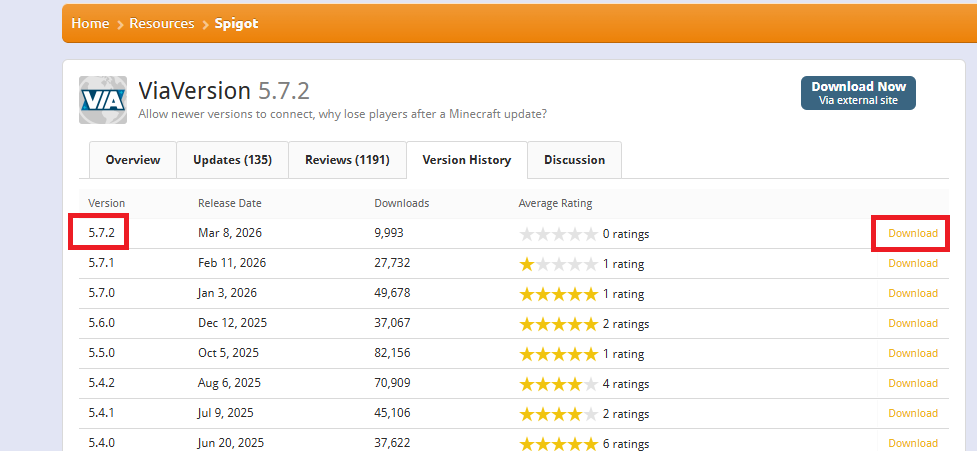Click the five-star rating for version 5.6.0
The height and width of the screenshot is (451, 977).
pyautogui.click(x=558, y=324)
